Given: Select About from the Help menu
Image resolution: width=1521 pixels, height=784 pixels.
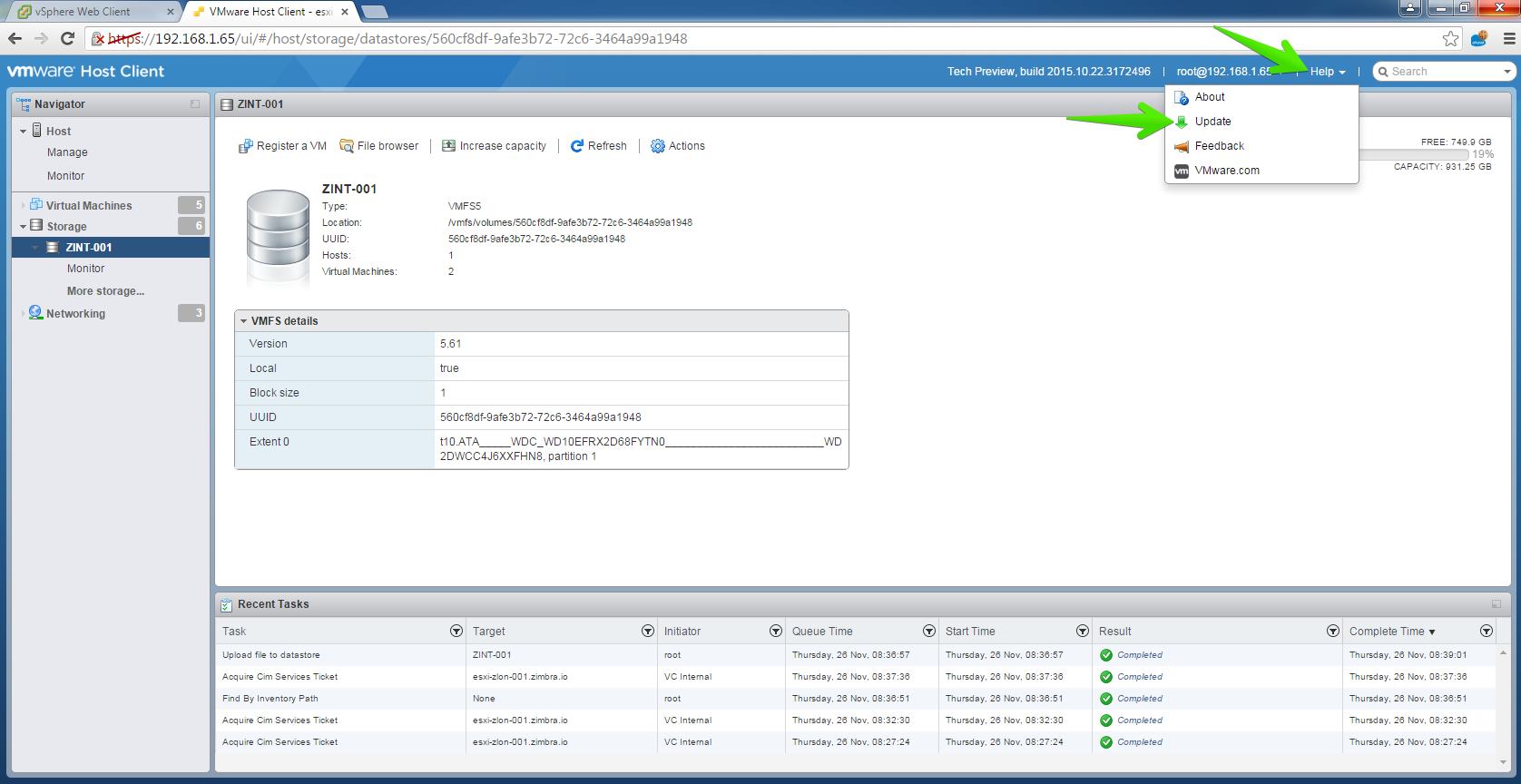Looking at the screenshot, I should click(1261, 97).
